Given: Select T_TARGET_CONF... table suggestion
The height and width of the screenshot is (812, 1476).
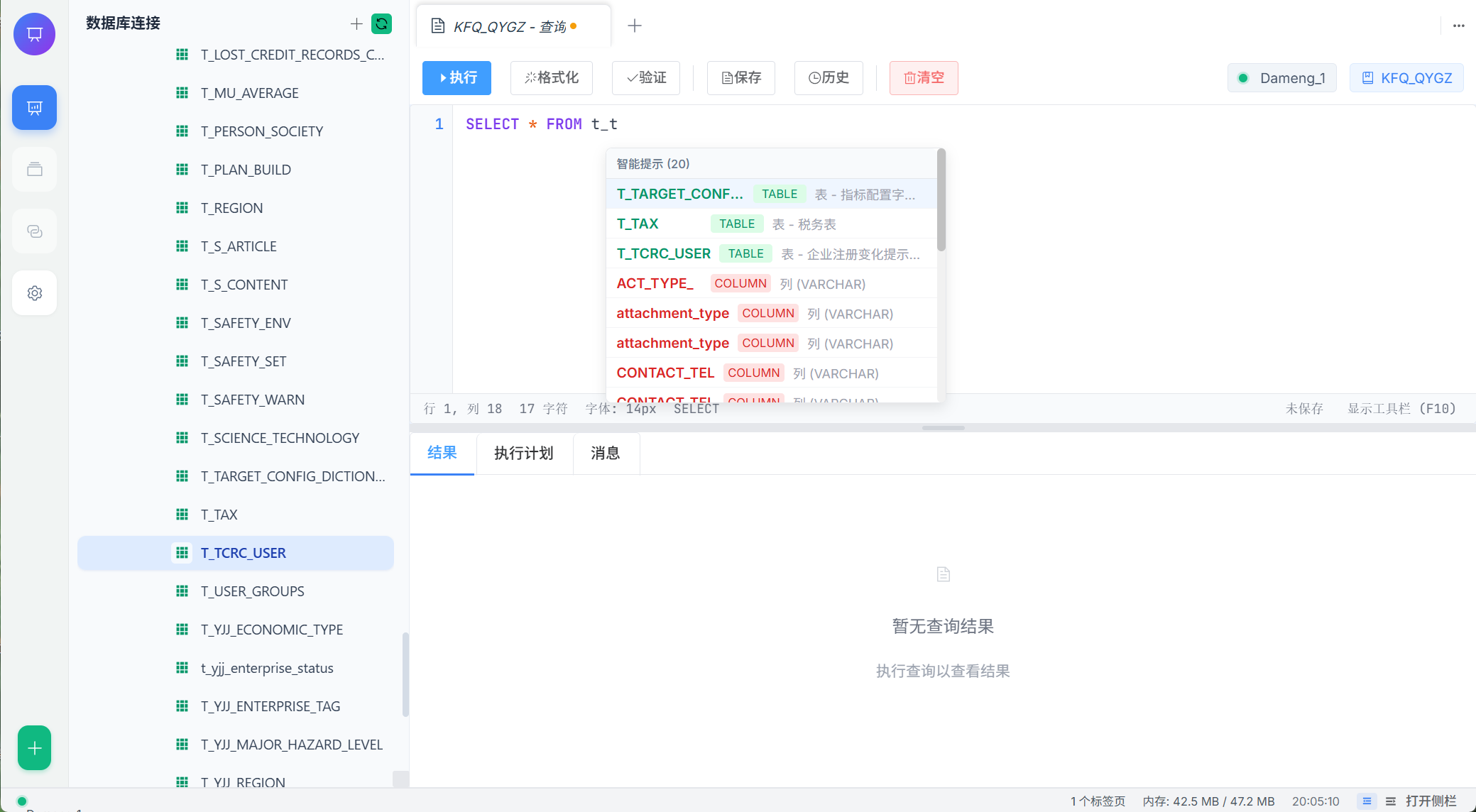Looking at the screenshot, I should [x=771, y=194].
